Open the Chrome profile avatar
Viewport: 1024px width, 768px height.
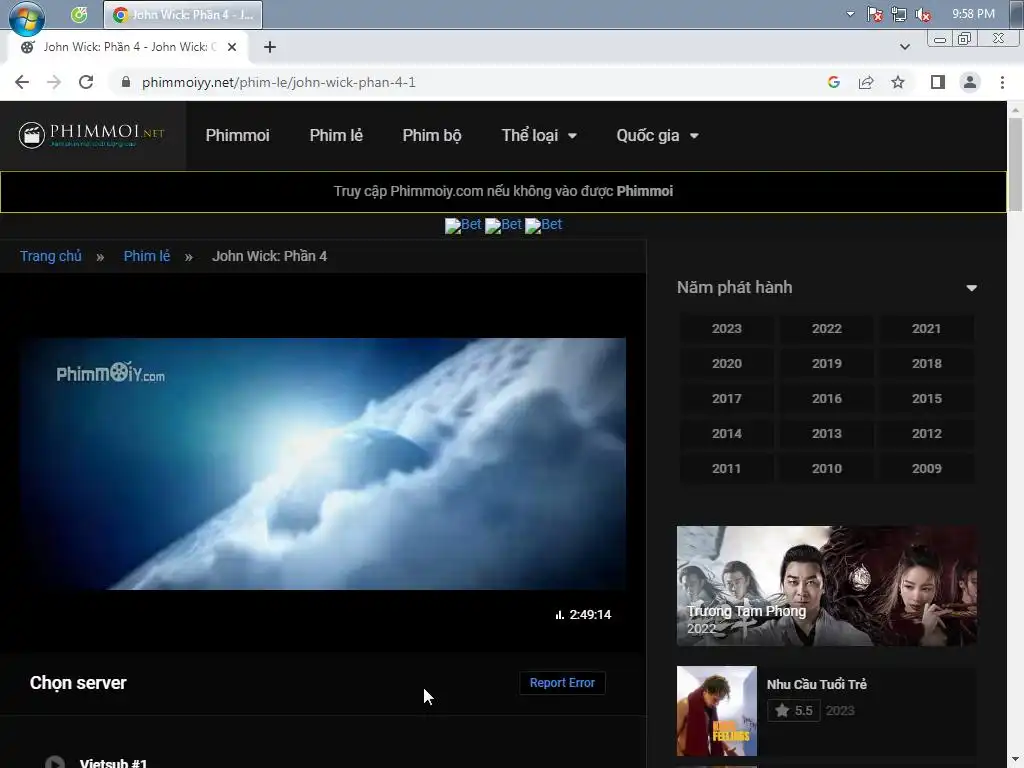970,82
